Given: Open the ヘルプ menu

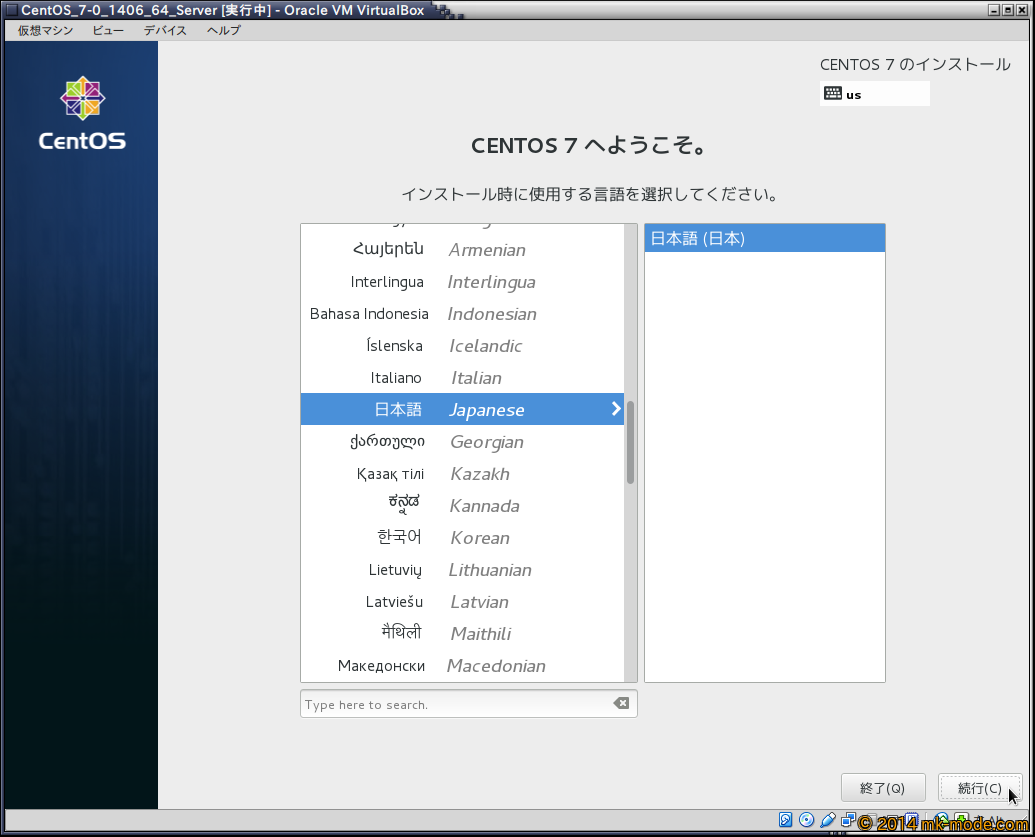Looking at the screenshot, I should click(223, 30).
